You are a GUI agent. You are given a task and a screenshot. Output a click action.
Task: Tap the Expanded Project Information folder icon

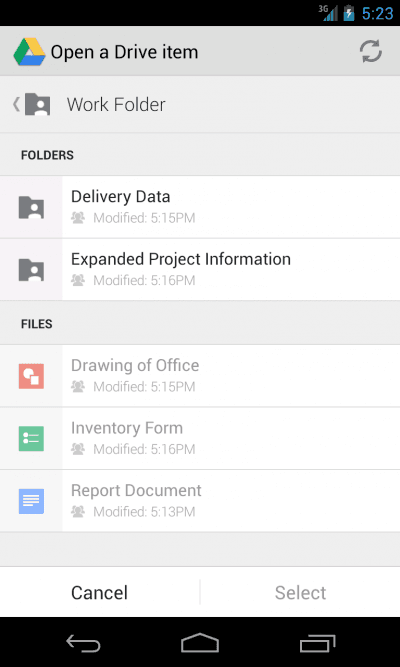point(31,270)
